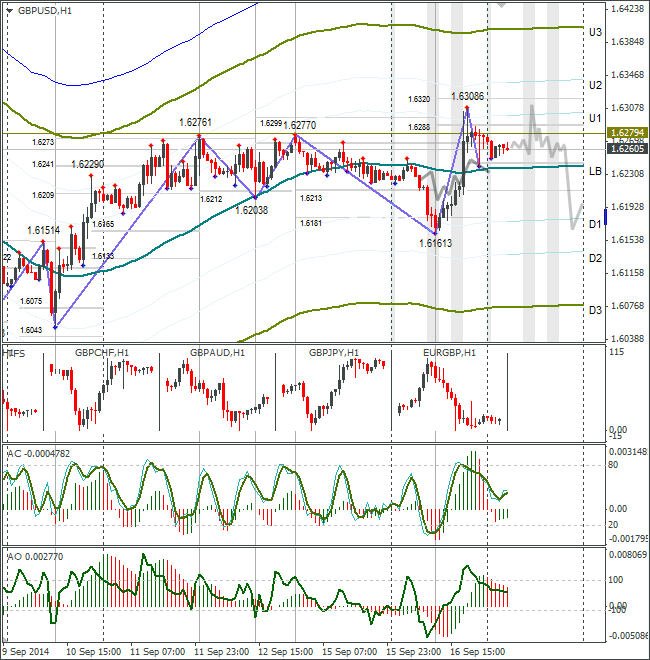Click the axis price 1.64238
This screenshot has height=660, width=650.
tap(627, 8)
